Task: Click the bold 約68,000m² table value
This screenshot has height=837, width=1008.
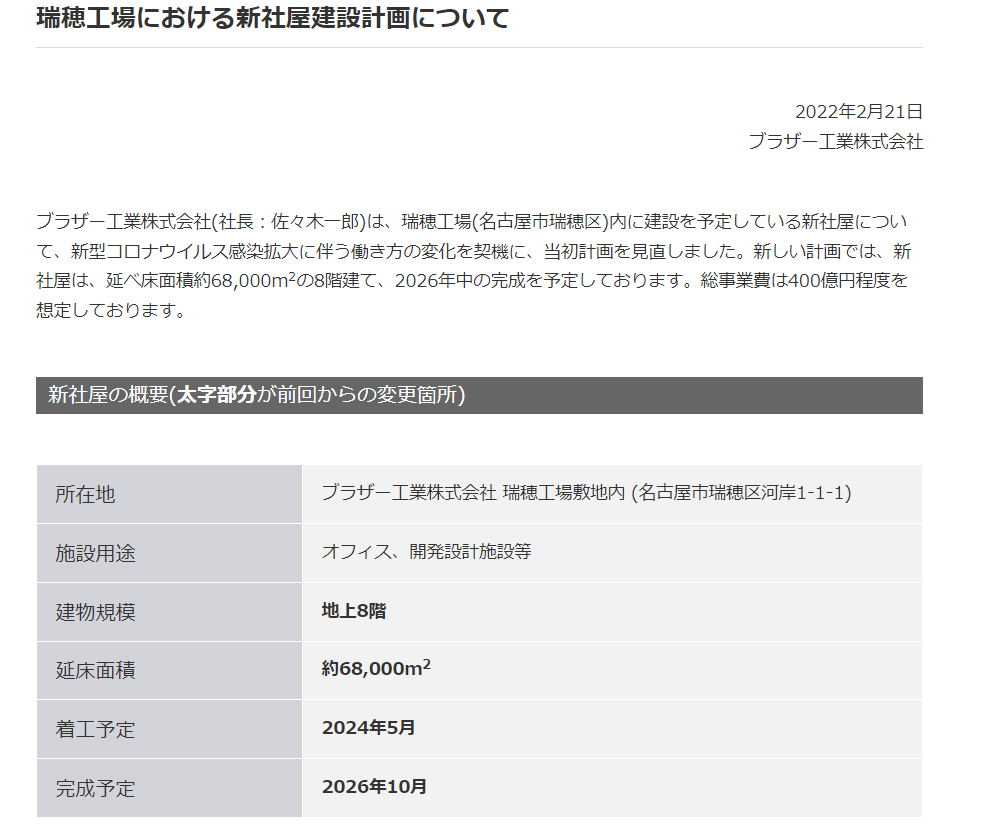Action: click(376, 669)
